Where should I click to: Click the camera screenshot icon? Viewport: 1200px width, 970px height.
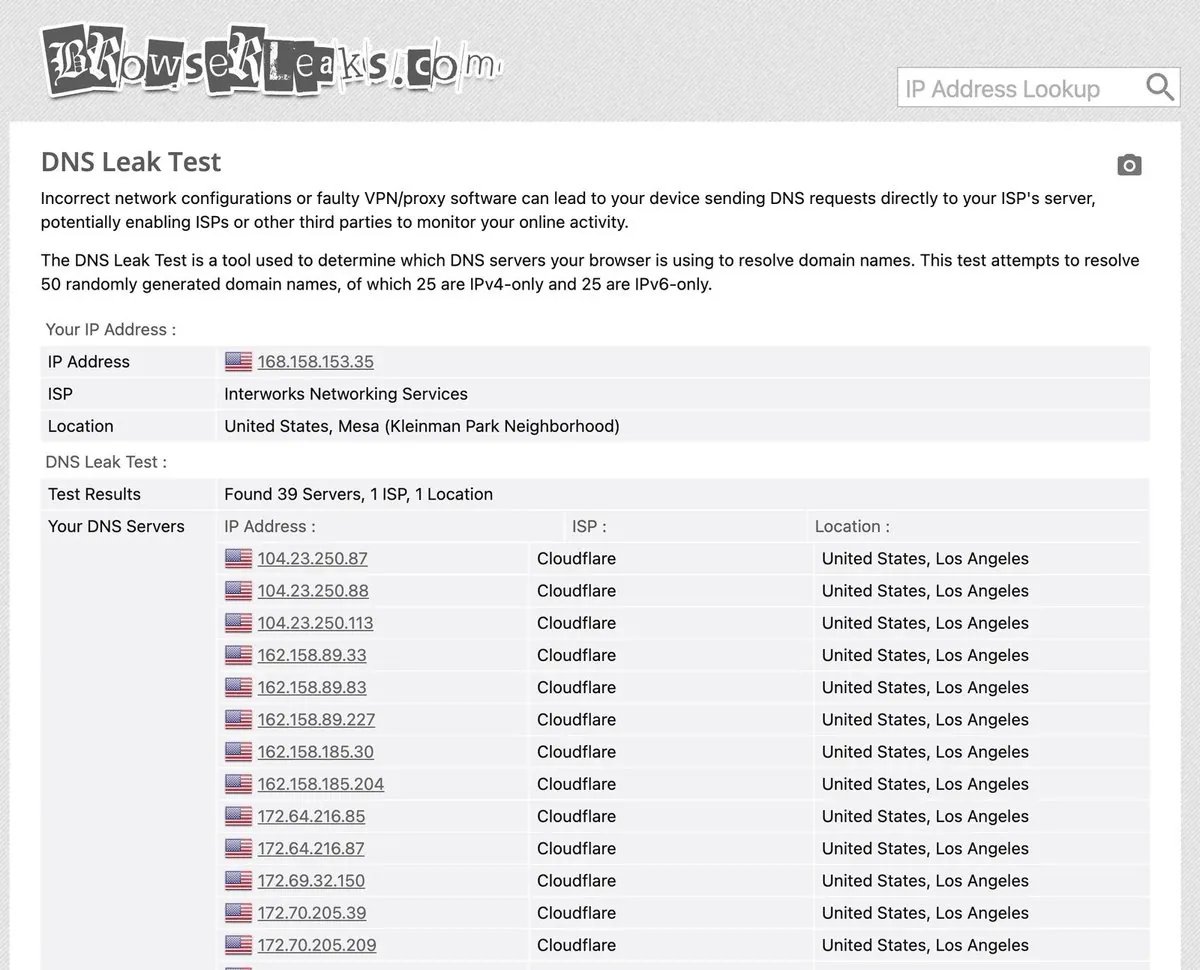[x=1129, y=165]
